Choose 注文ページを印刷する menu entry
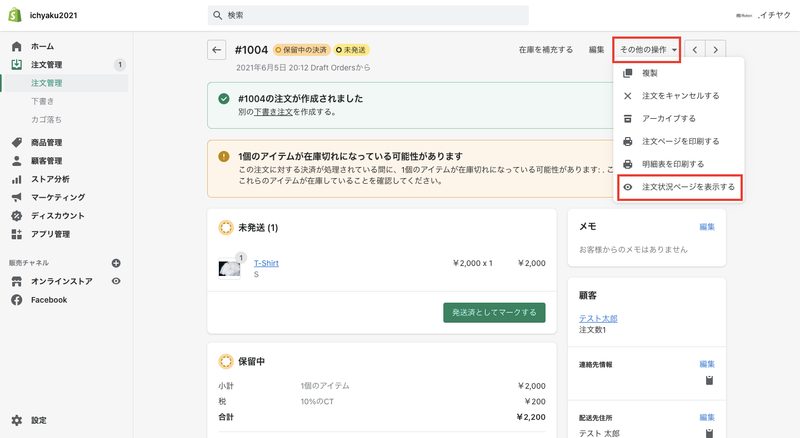800x438 pixels. pyautogui.click(x=679, y=141)
